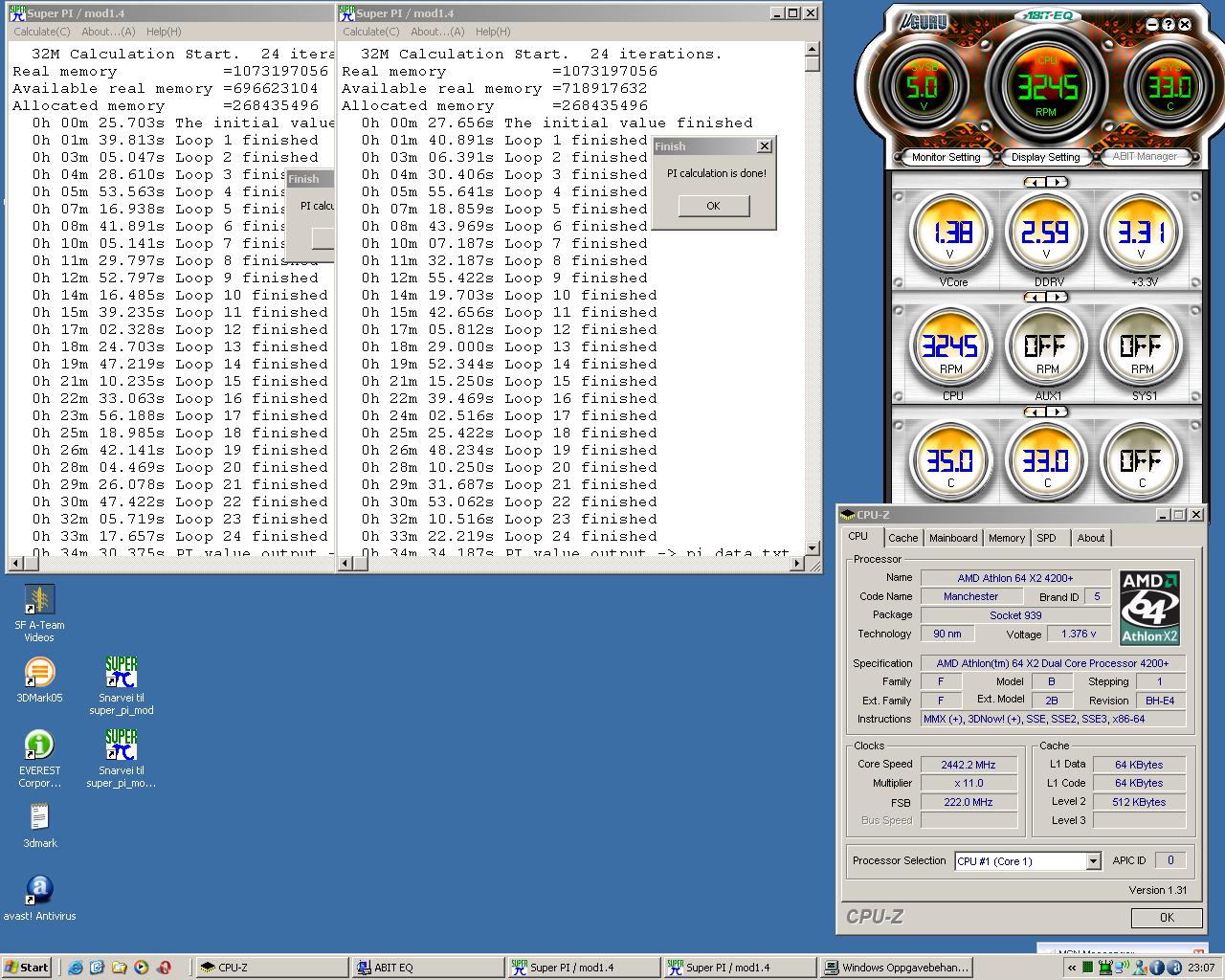1225x980 pixels.
Task: Select the avast! Antivirus desktop icon
Action: pos(39,898)
